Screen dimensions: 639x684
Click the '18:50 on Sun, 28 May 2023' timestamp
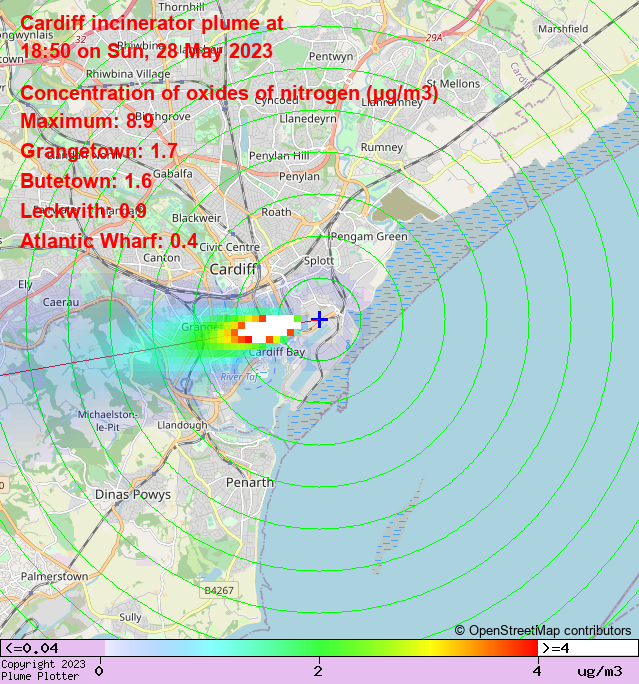147,51
